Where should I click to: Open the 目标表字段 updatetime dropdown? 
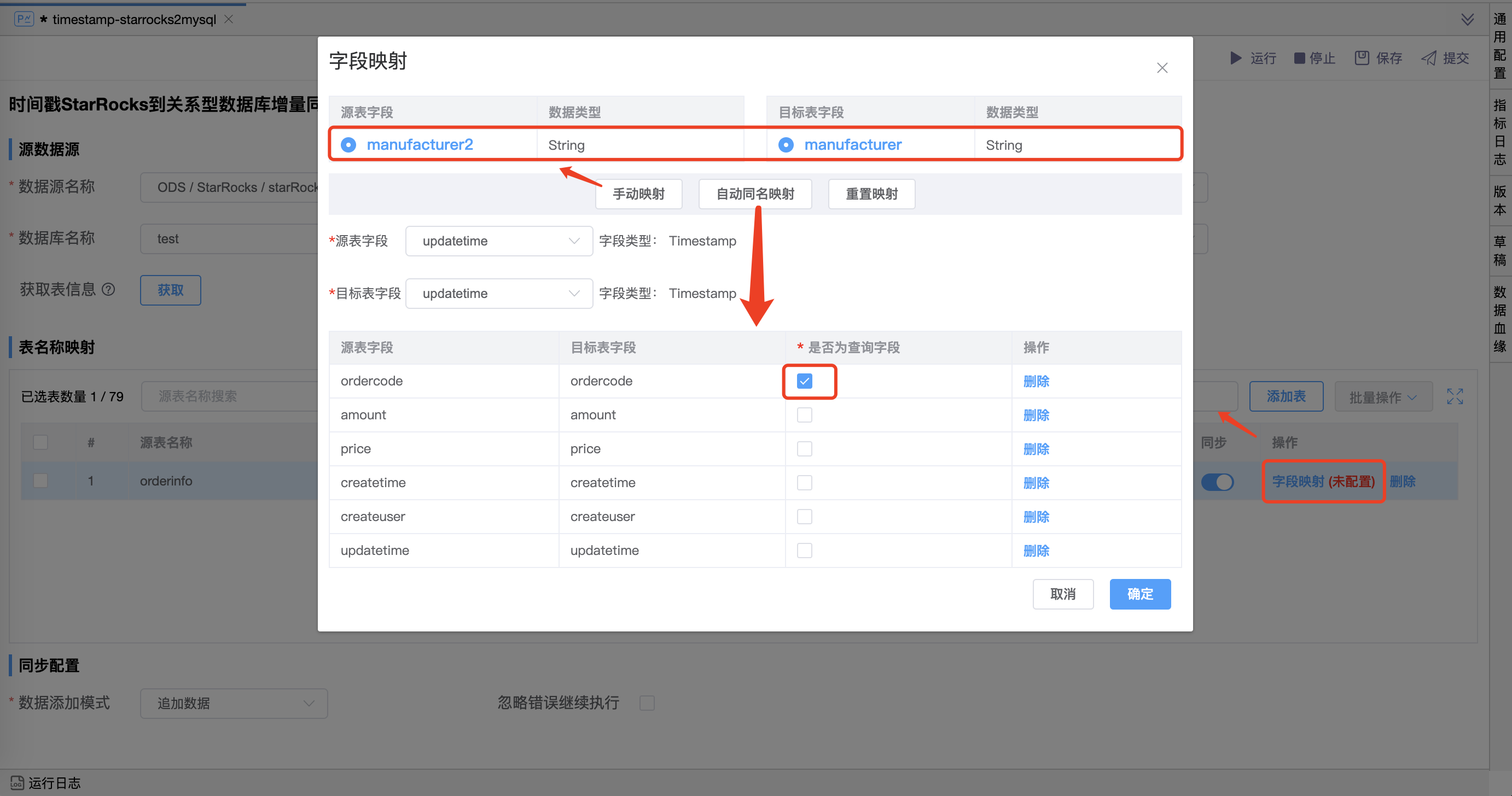(499, 293)
